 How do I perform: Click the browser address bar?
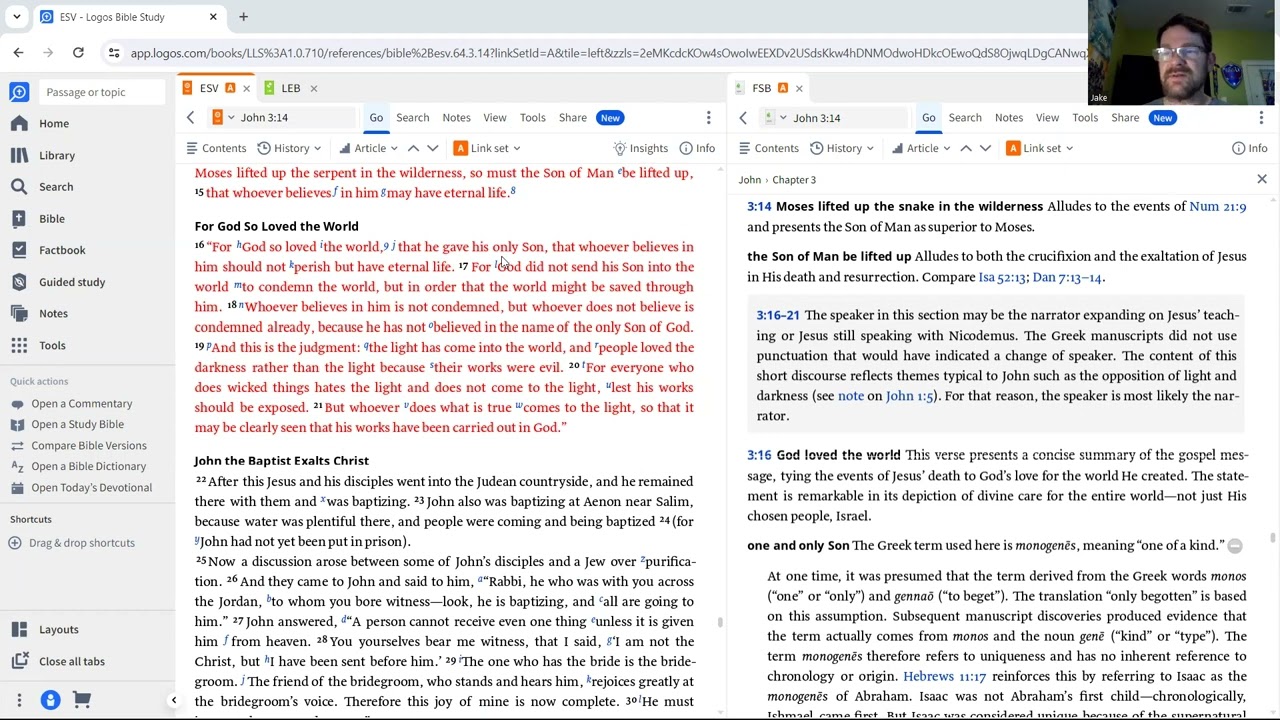pyautogui.click(x=607, y=53)
